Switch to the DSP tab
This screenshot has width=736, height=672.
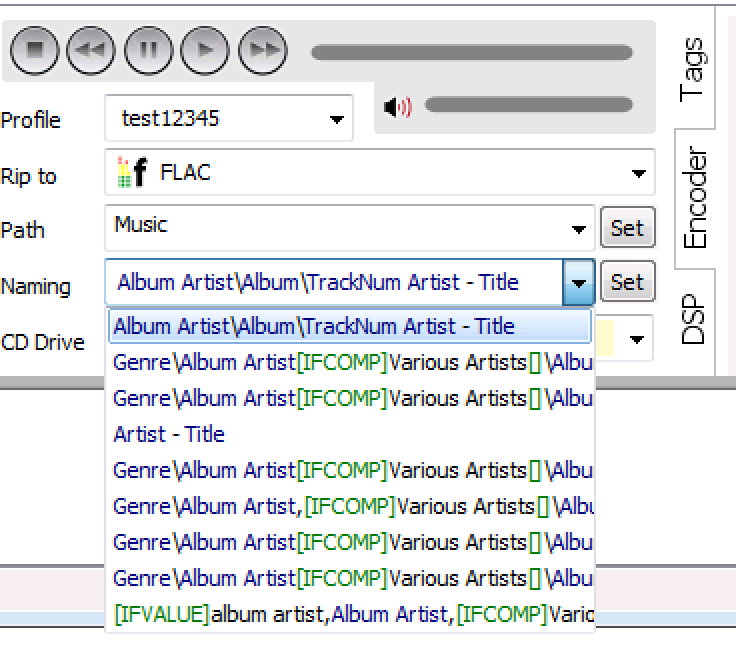[693, 320]
